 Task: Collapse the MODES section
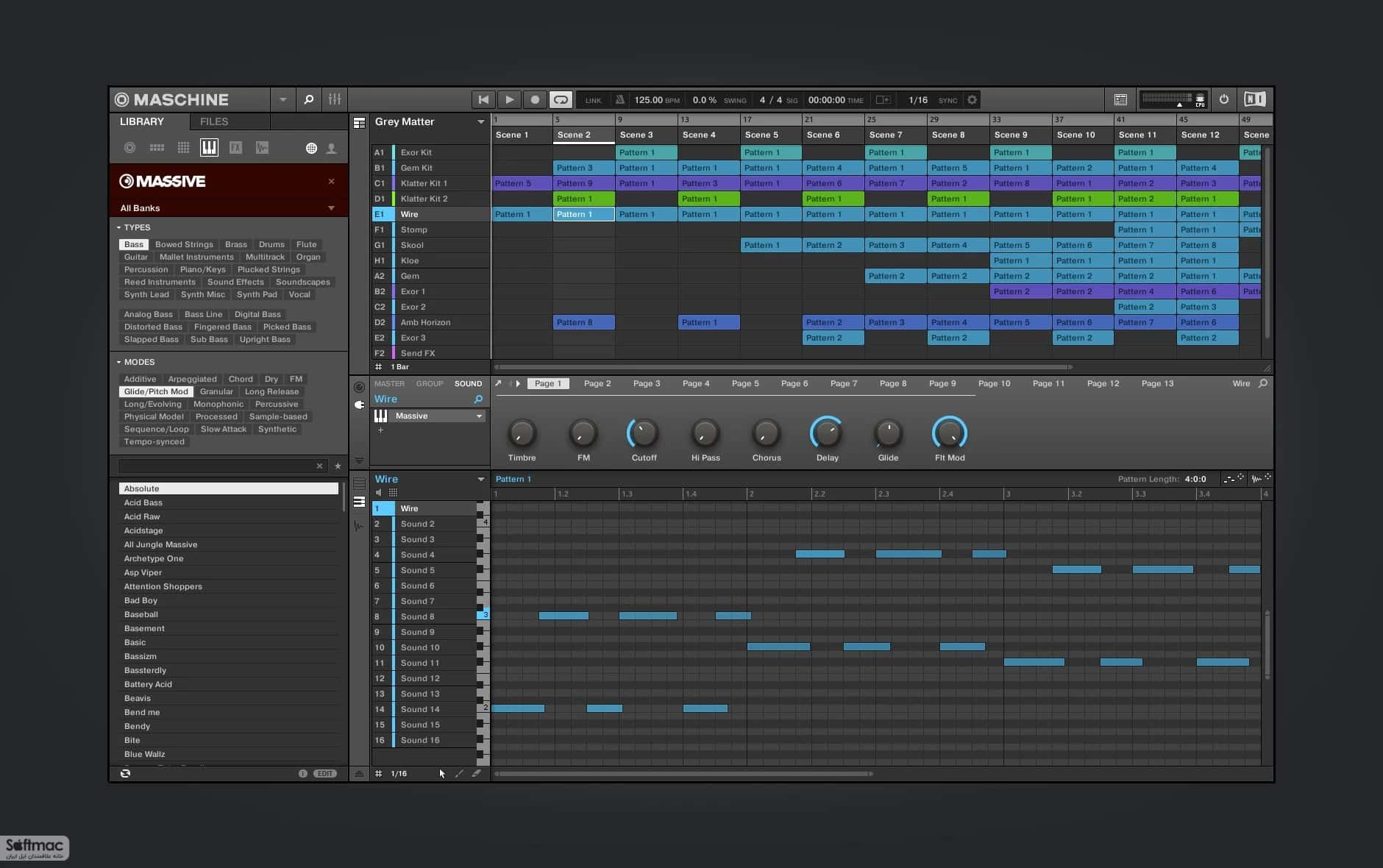click(x=118, y=362)
